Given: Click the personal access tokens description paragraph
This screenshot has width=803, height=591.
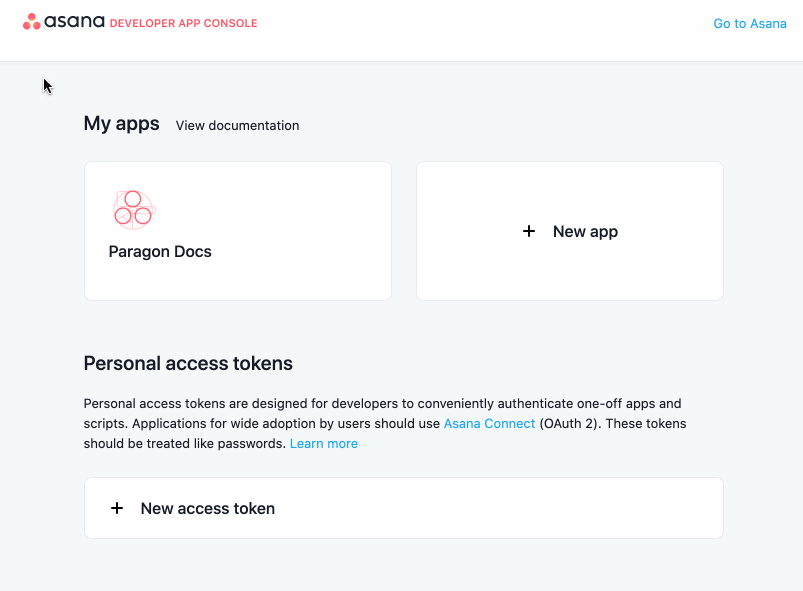Looking at the screenshot, I should pyautogui.click(x=385, y=424).
